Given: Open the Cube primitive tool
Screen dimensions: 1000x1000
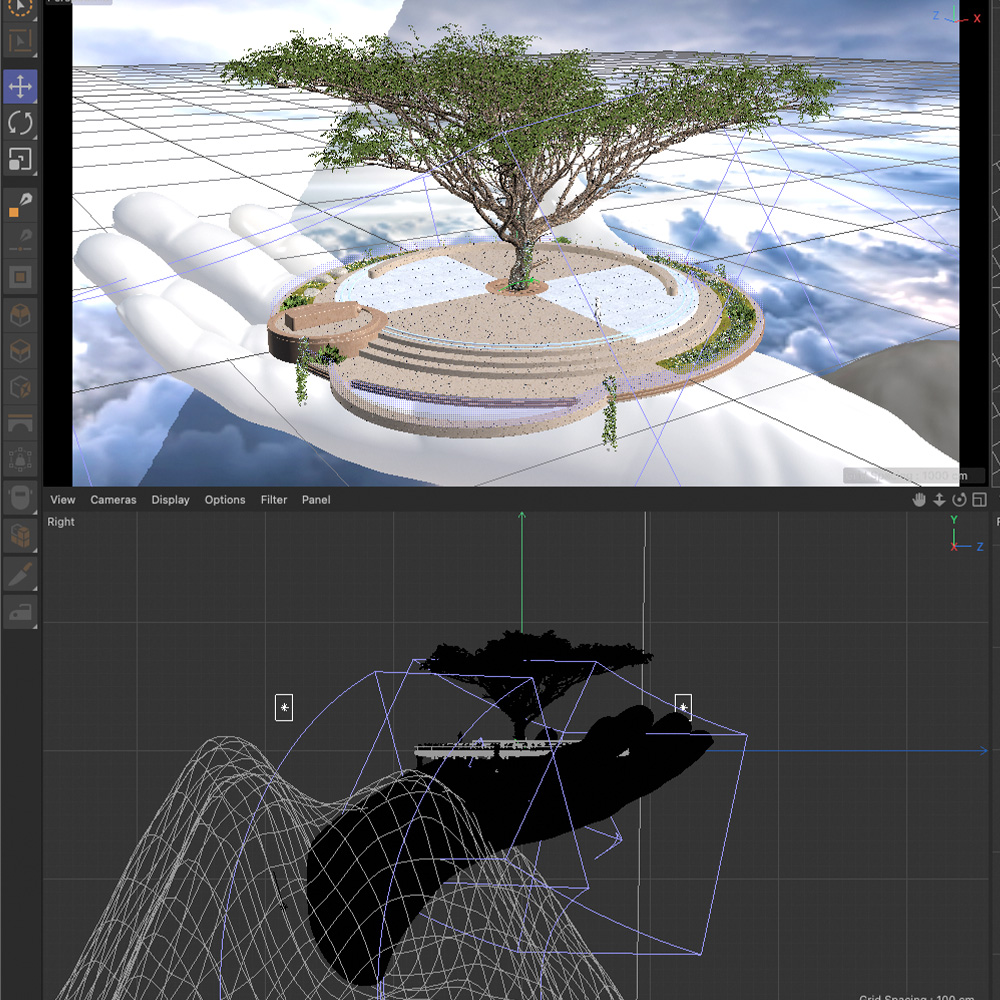Looking at the screenshot, I should (20, 315).
